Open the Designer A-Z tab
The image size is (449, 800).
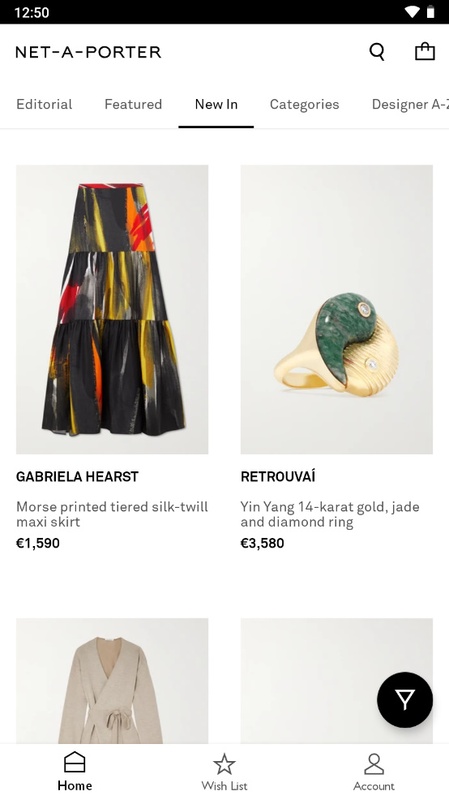[x=410, y=104]
